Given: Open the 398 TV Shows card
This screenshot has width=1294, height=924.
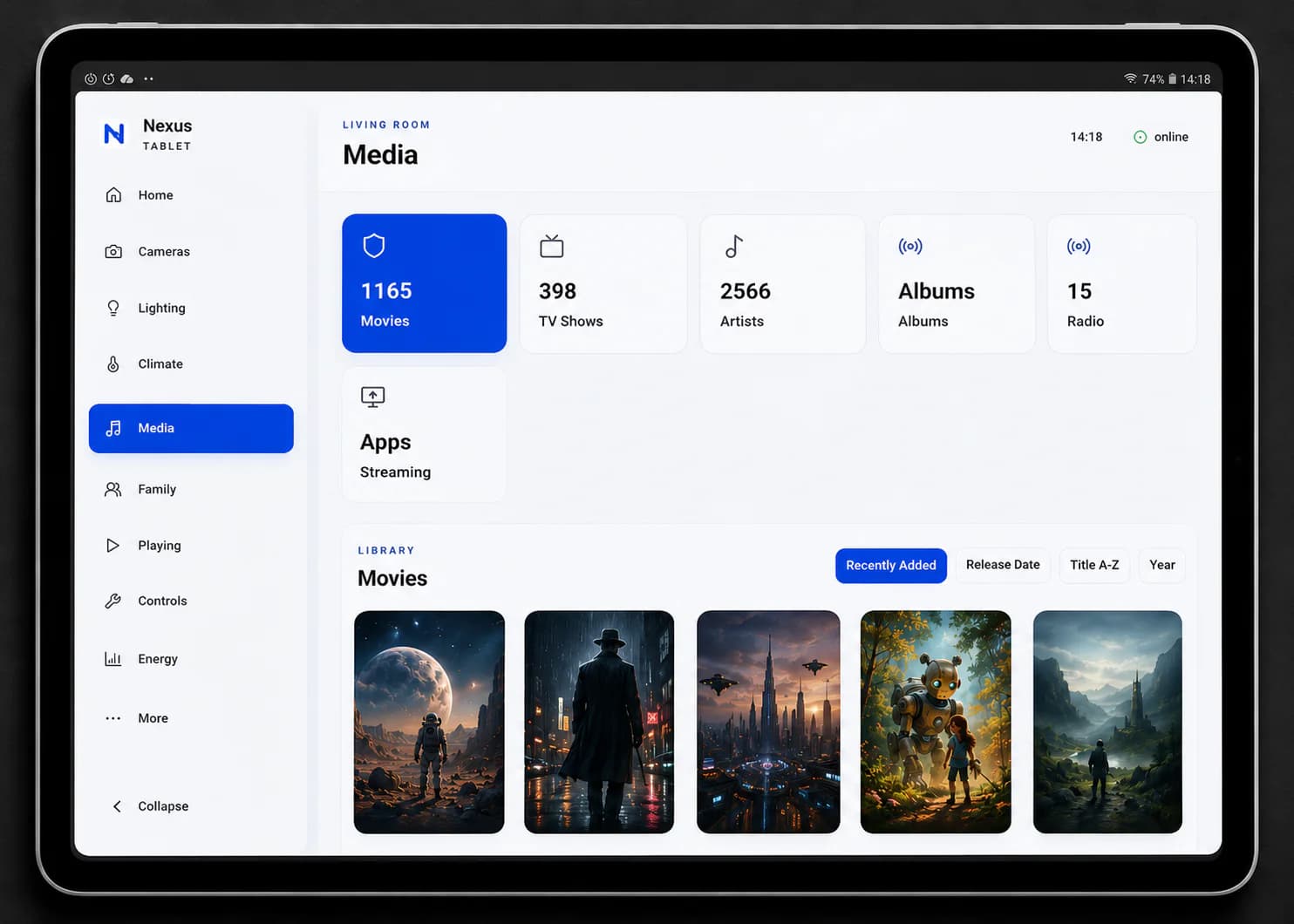Looking at the screenshot, I should click(603, 283).
